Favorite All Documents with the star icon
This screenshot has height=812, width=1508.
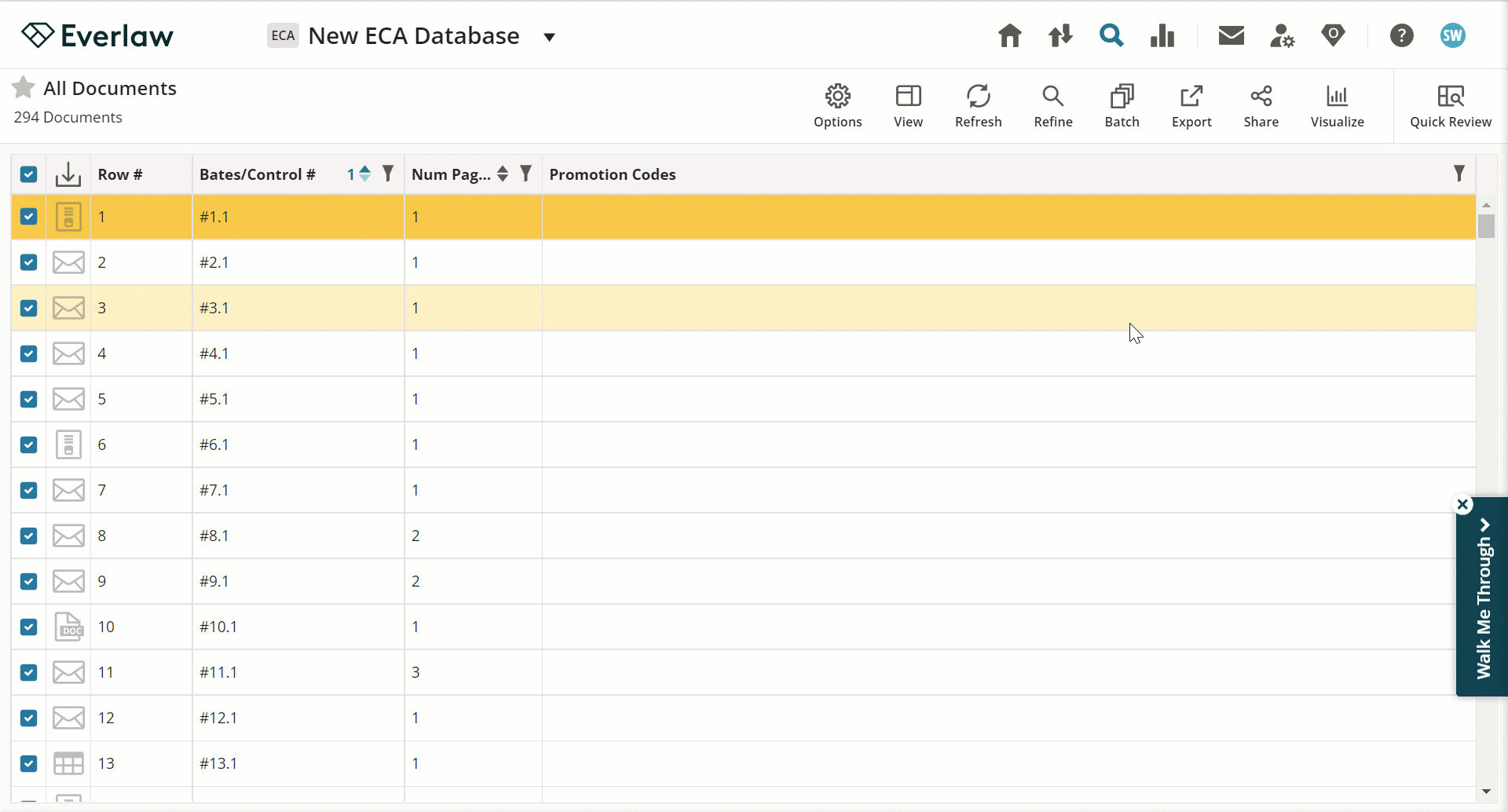tap(24, 87)
